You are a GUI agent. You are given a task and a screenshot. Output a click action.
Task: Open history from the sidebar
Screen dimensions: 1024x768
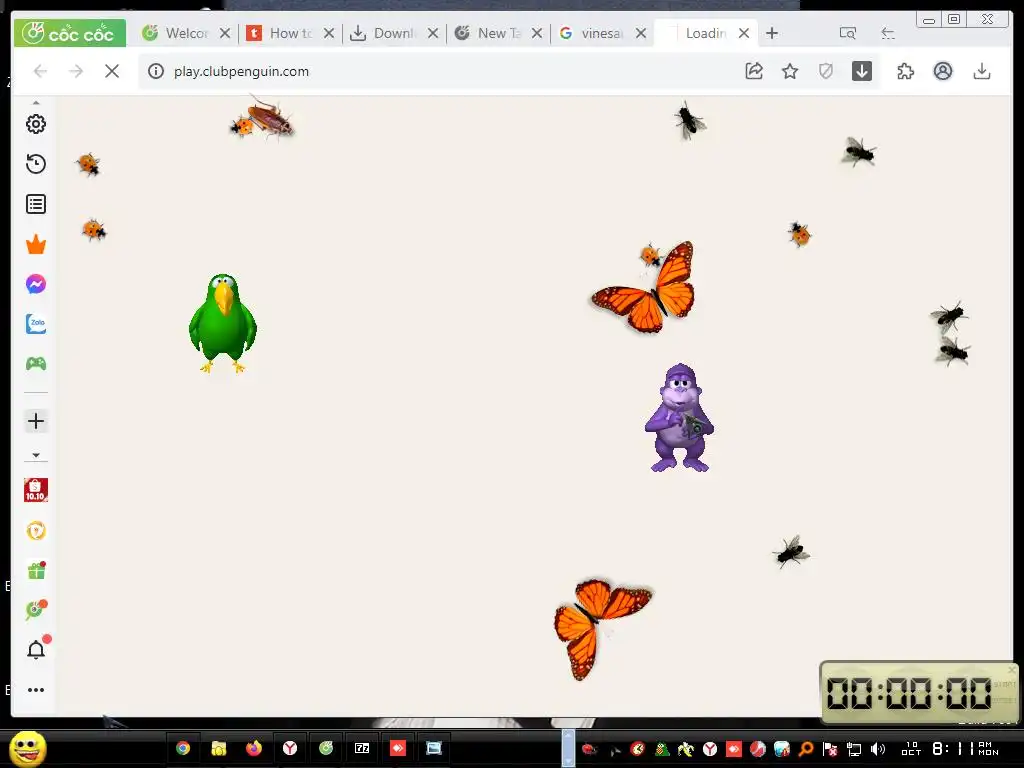pyautogui.click(x=36, y=164)
